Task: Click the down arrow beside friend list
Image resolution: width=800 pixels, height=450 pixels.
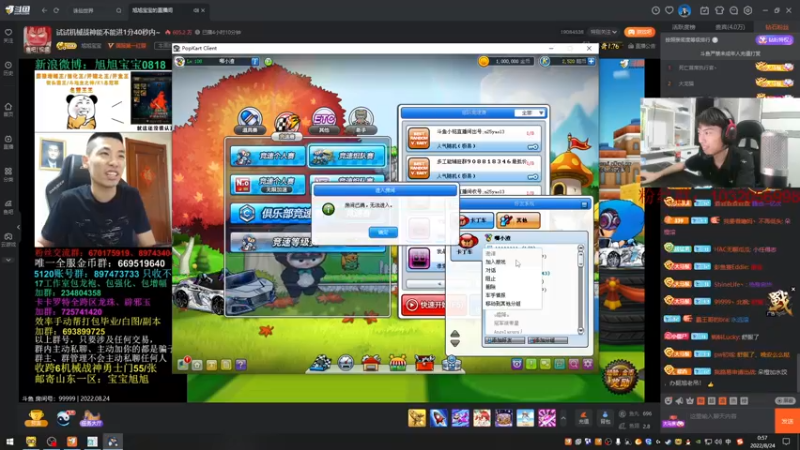Action: coord(455,343)
